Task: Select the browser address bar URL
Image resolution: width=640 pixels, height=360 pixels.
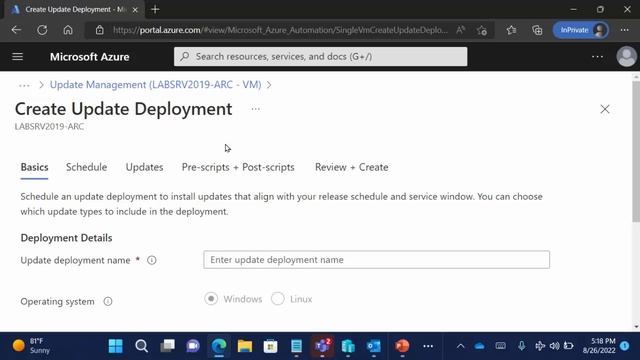Action: click(280, 30)
